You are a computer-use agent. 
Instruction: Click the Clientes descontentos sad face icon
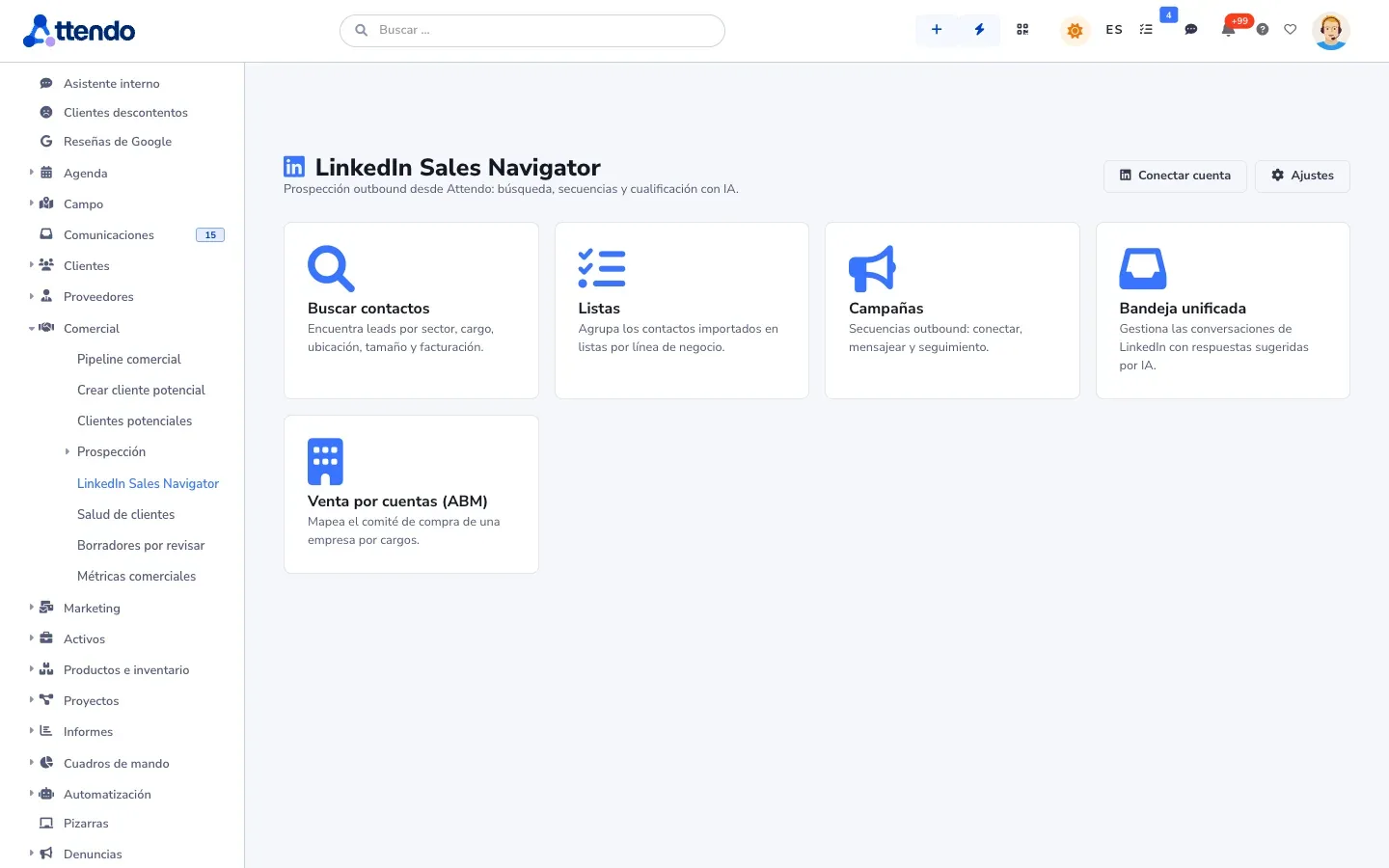[x=46, y=113]
